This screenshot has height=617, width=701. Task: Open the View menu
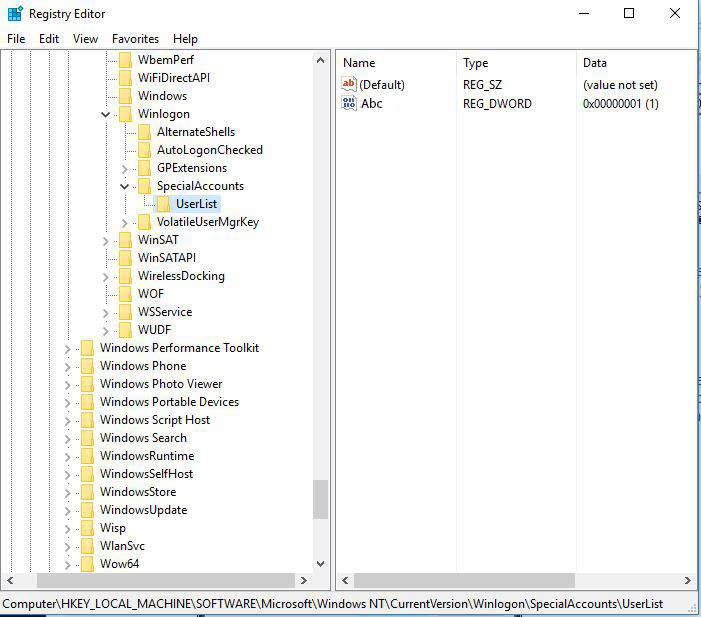[85, 39]
